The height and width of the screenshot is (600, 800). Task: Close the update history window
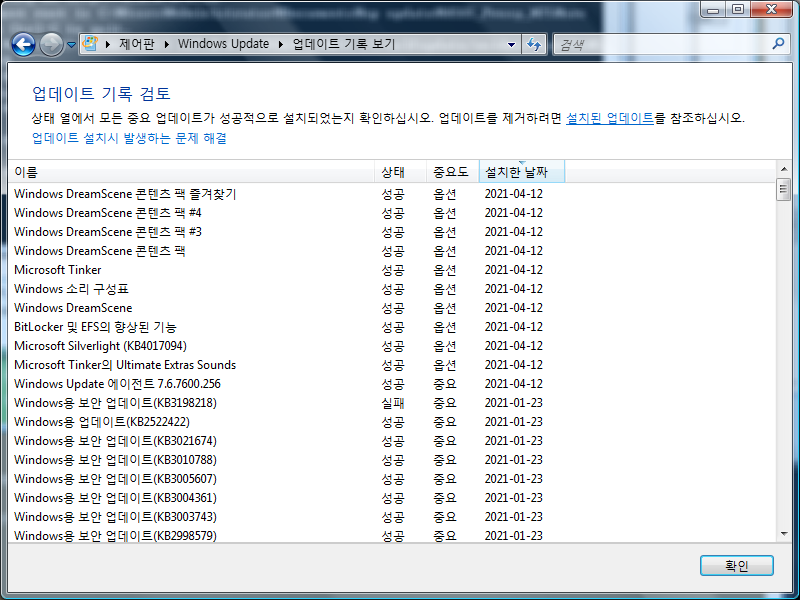pyautogui.click(x=771, y=10)
